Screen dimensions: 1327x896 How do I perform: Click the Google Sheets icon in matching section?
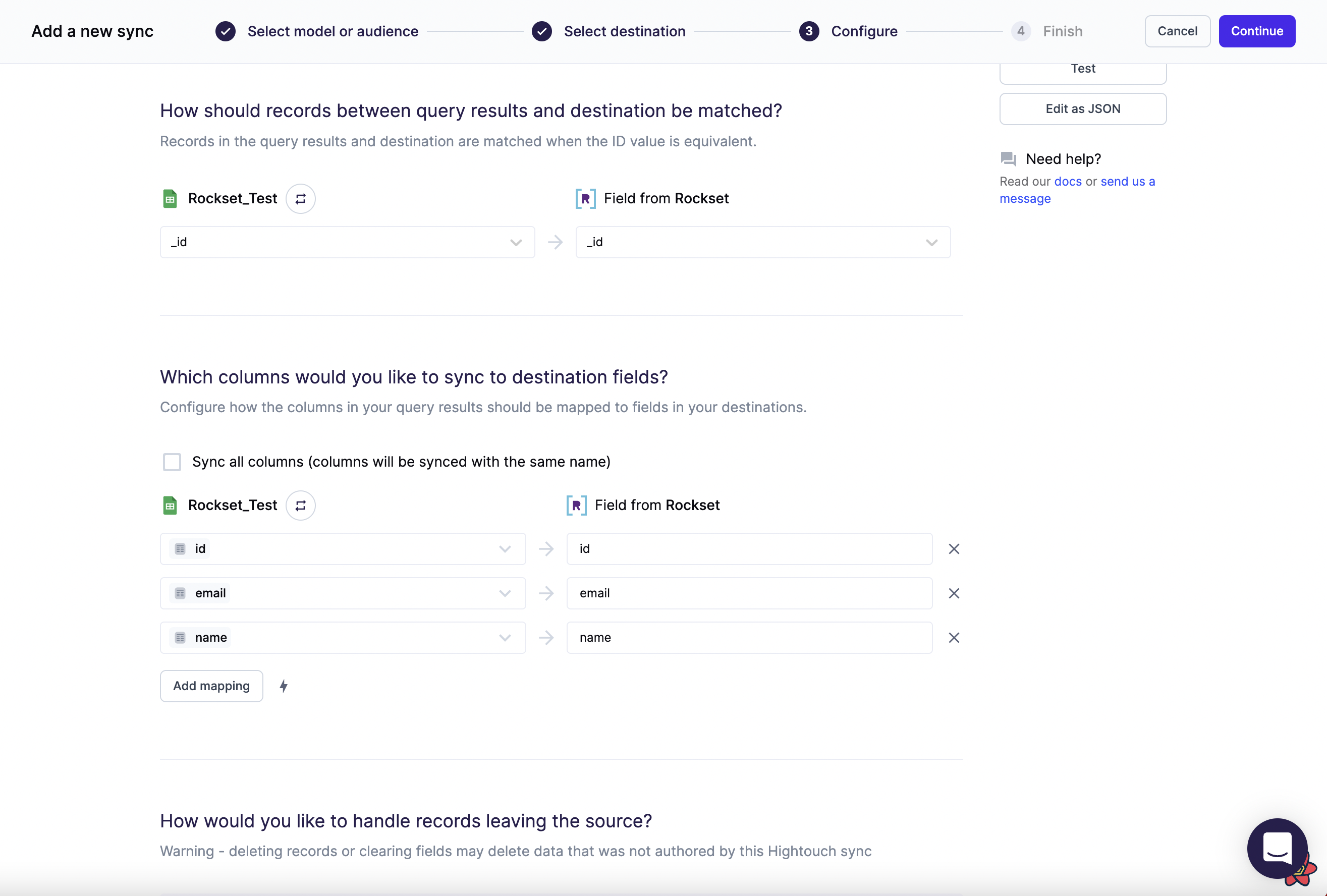click(x=170, y=199)
